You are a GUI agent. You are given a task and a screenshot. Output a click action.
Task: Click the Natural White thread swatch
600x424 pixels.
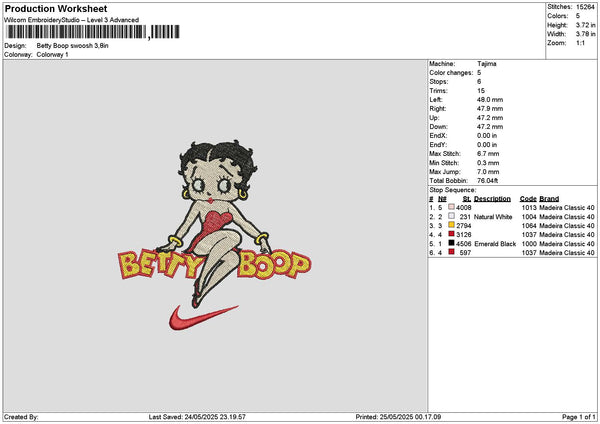[451, 216]
